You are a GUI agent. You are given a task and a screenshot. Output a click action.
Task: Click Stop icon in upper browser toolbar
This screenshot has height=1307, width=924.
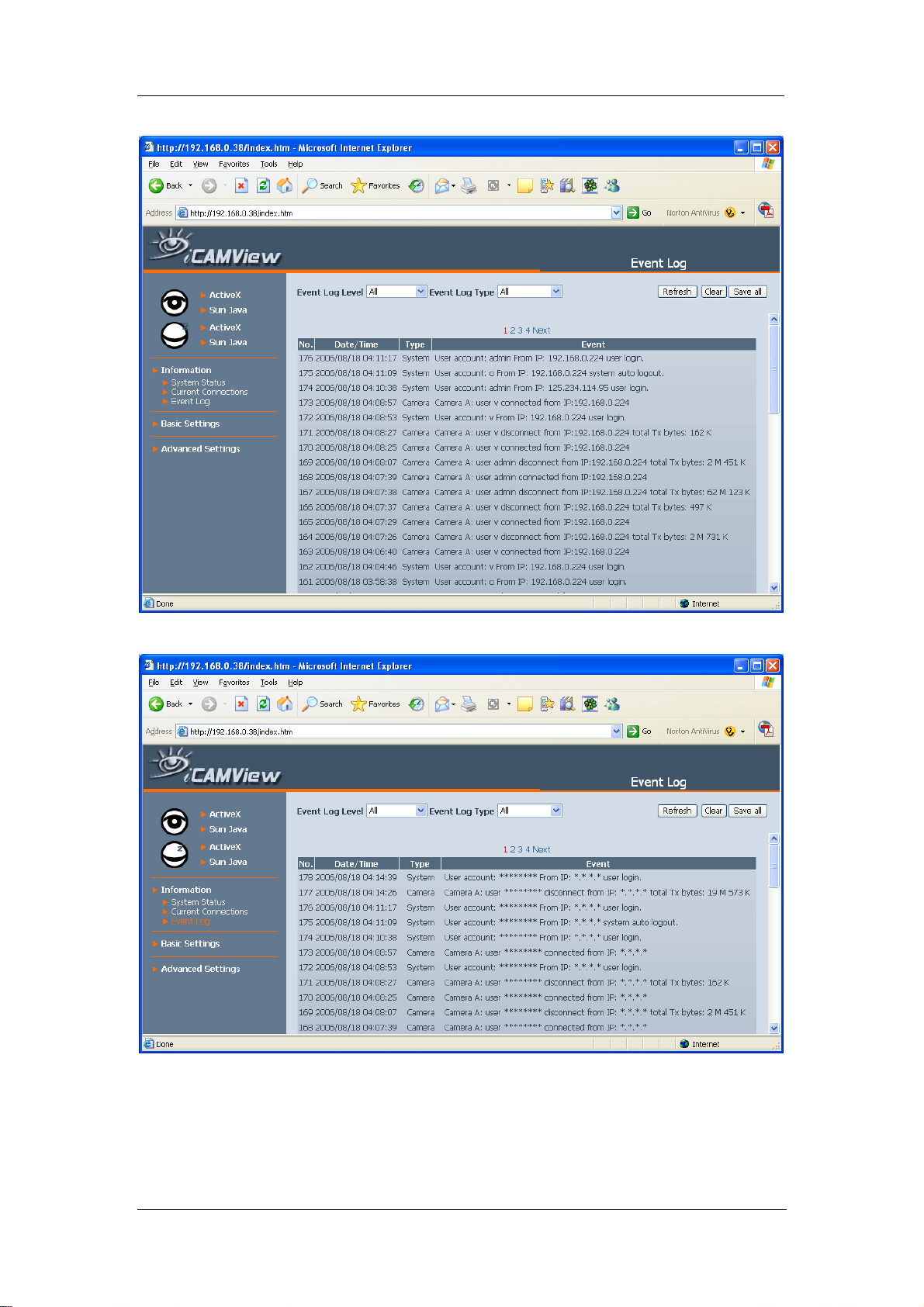pos(242,185)
